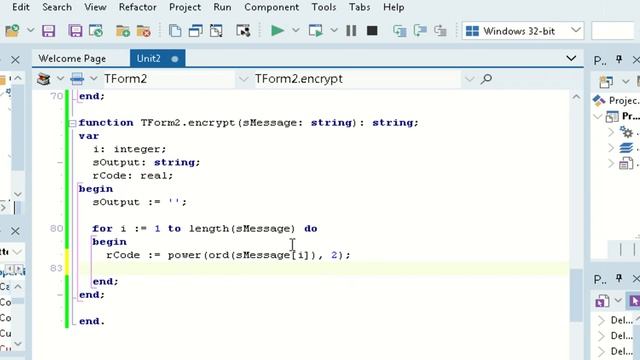Screen dimensions: 640x360
Task: Click Add file to project icon
Action: coord(122,31)
